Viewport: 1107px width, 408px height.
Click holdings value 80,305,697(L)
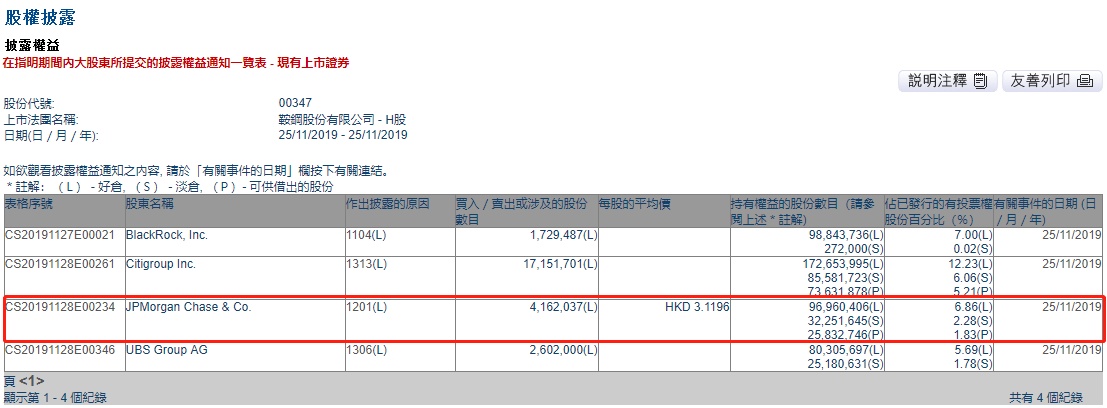pyautogui.click(x=845, y=349)
